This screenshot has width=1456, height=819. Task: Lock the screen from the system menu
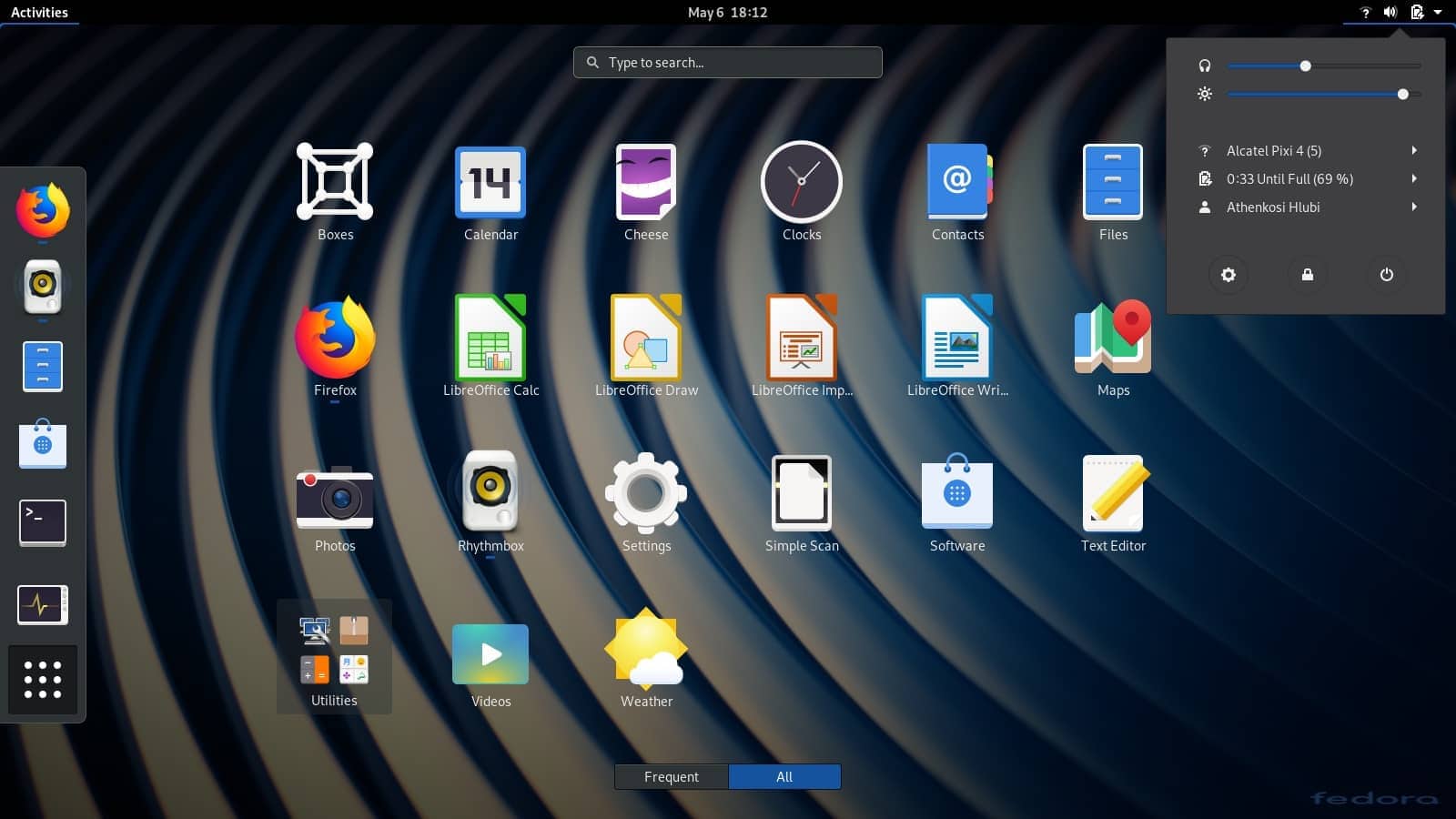1307,275
